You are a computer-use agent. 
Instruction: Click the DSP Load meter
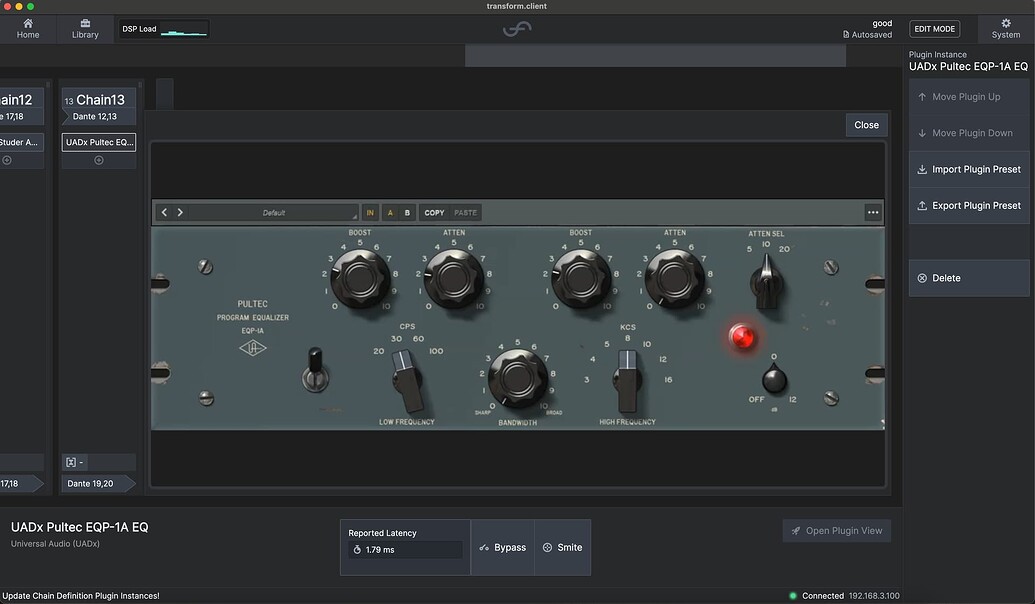(163, 29)
